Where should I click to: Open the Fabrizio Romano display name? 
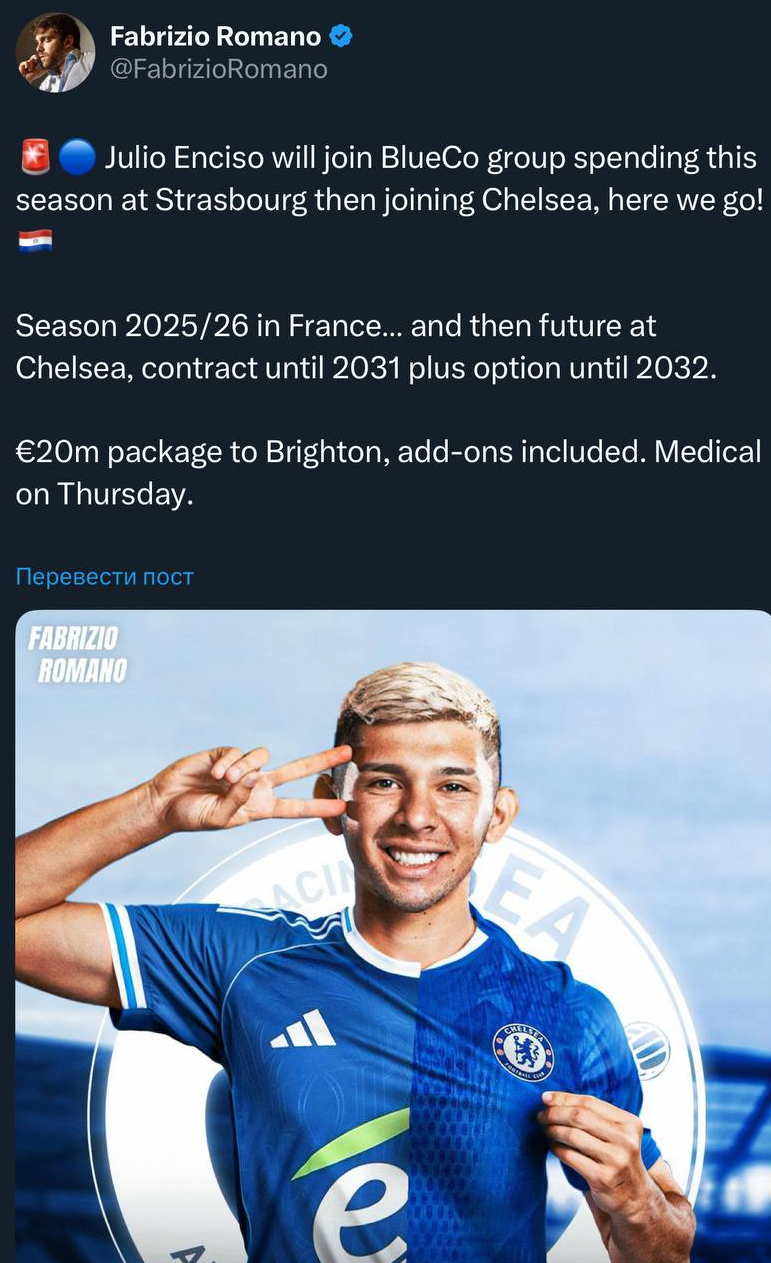[215, 37]
